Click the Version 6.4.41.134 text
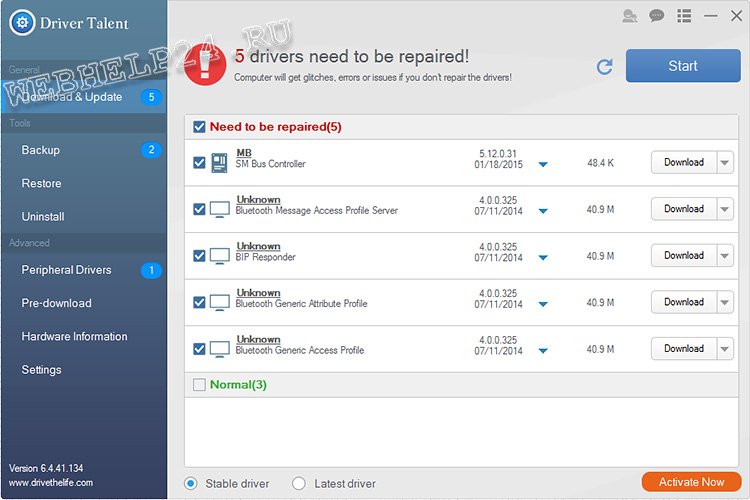 [46, 468]
